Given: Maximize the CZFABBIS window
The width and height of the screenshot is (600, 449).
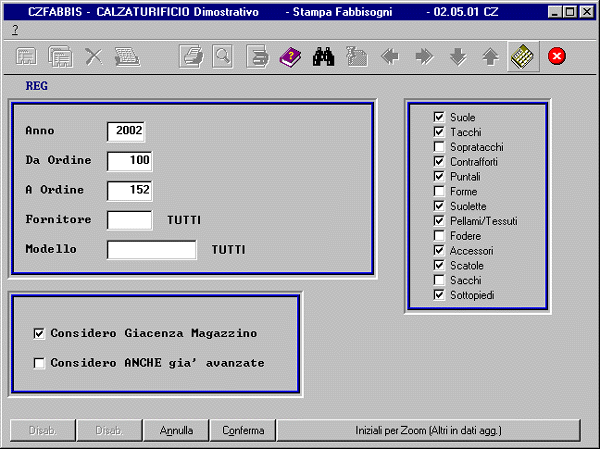Looking at the screenshot, I should 569,12.
